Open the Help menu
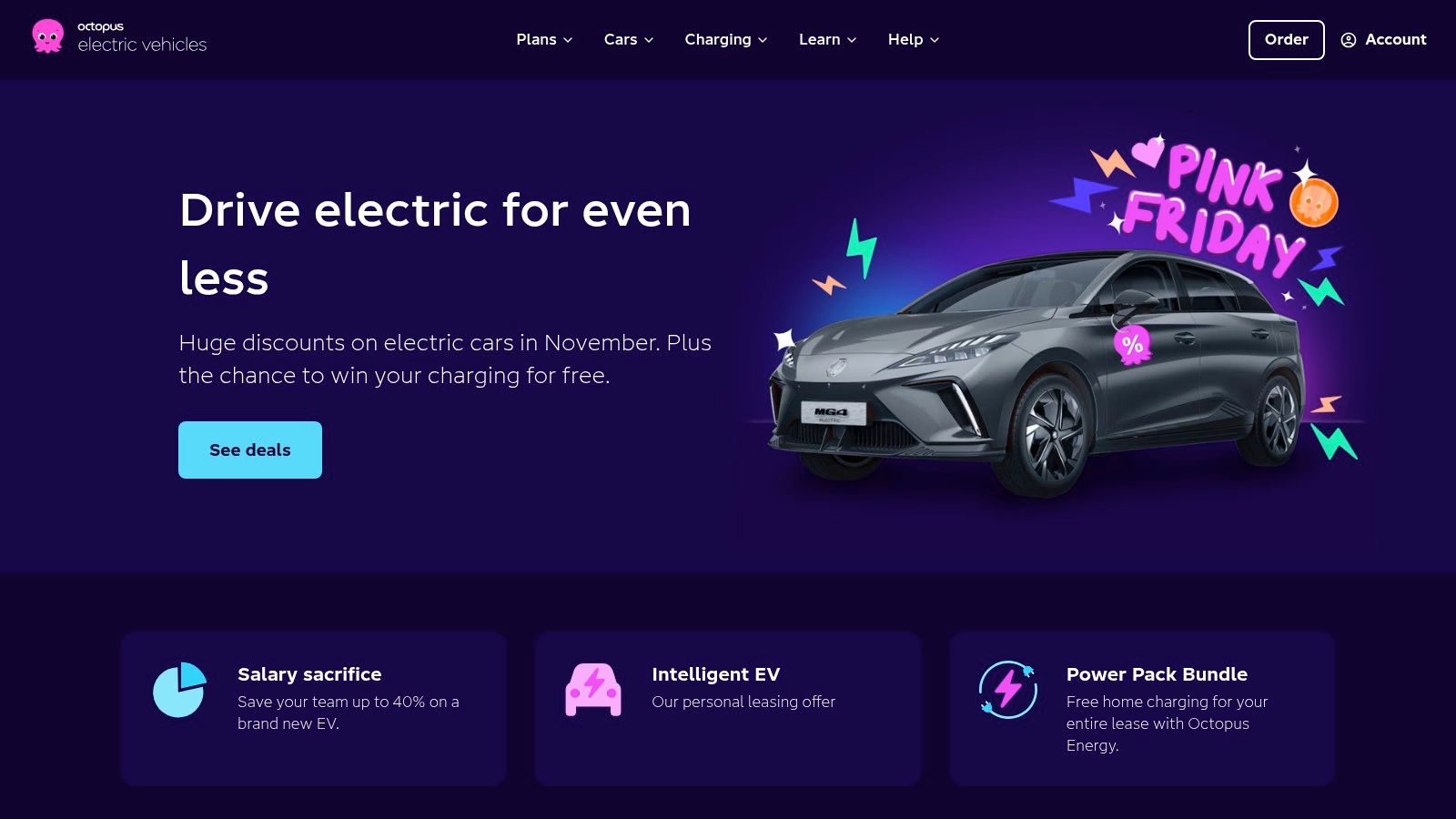The image size is (1456, 819). pyautogui.click(x=913, y=40)
